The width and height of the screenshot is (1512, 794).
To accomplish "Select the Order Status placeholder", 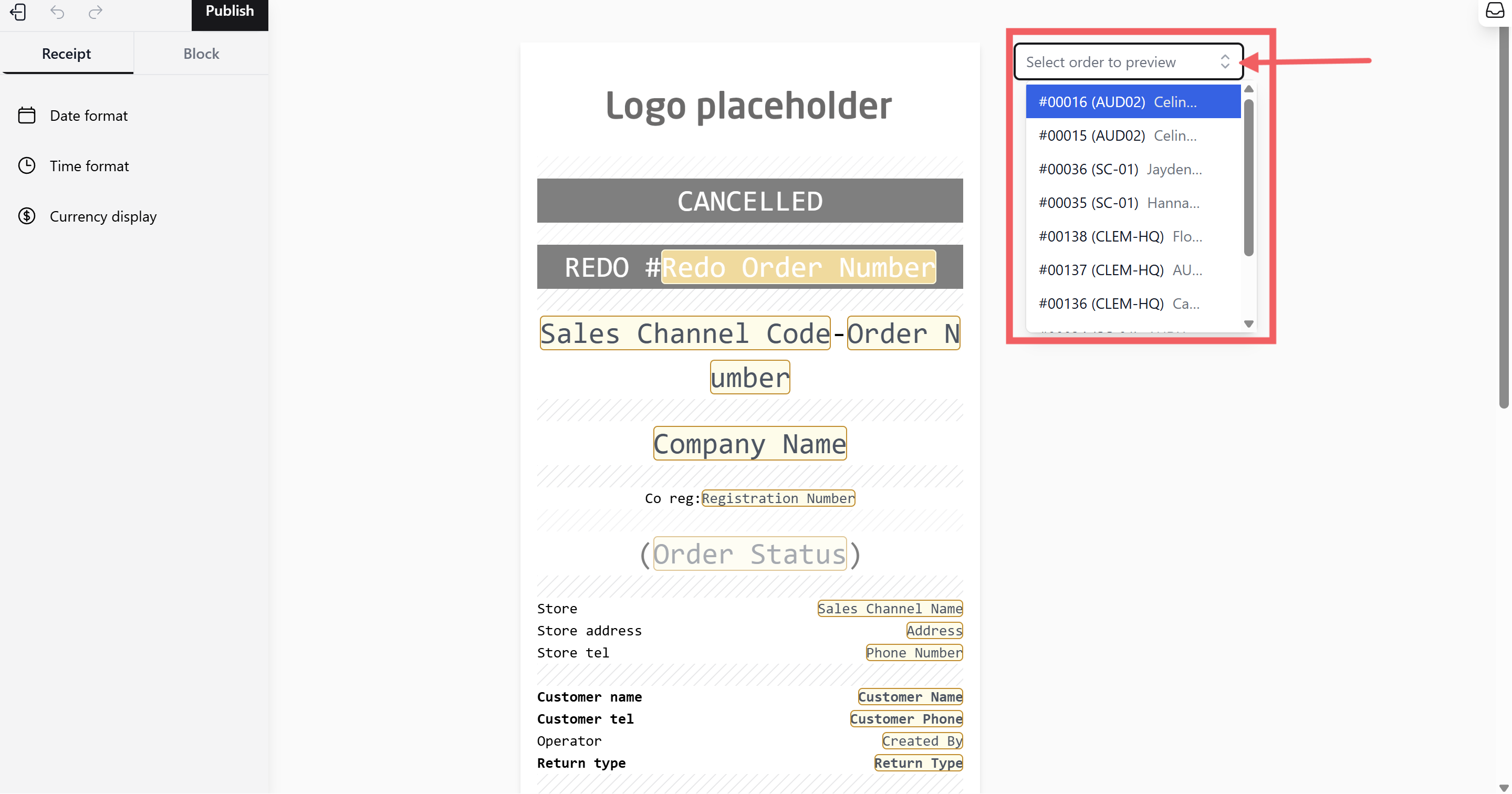I will (x=749, y=555).
